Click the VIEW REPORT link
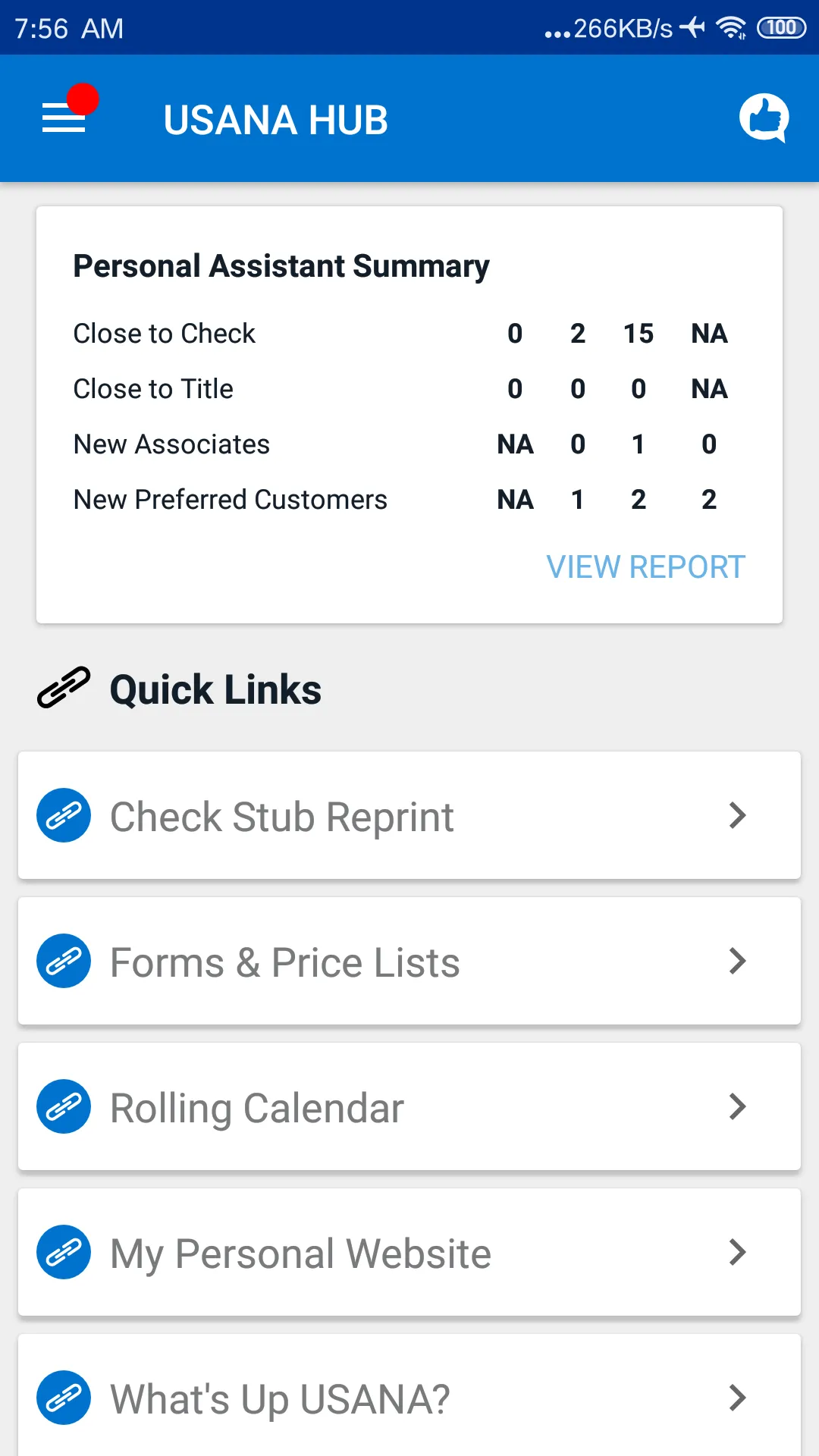The height and width of the screenshot is (1456, 819). (x=645, y=566)
